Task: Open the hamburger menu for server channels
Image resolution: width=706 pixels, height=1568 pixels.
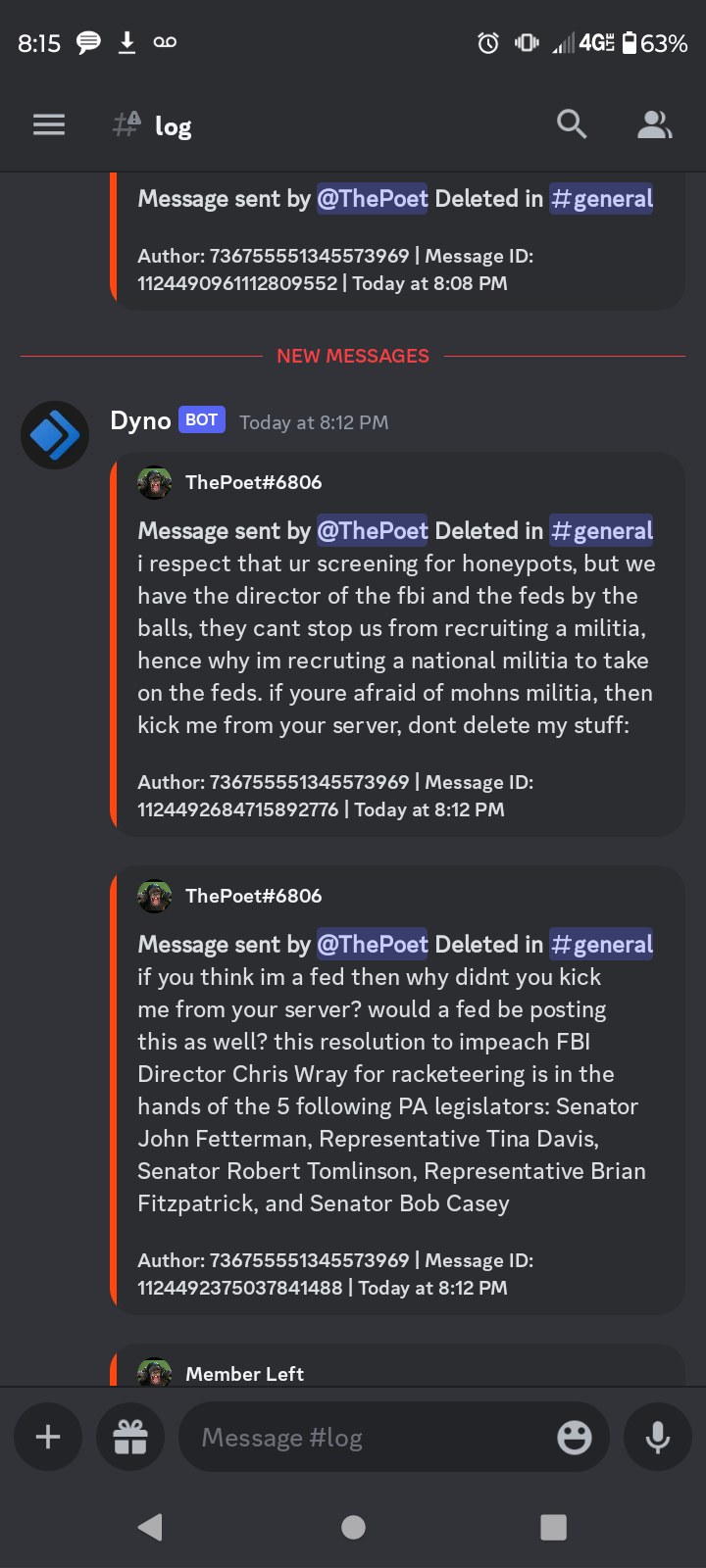Action: pyautogui.click(x=49, y=124)
